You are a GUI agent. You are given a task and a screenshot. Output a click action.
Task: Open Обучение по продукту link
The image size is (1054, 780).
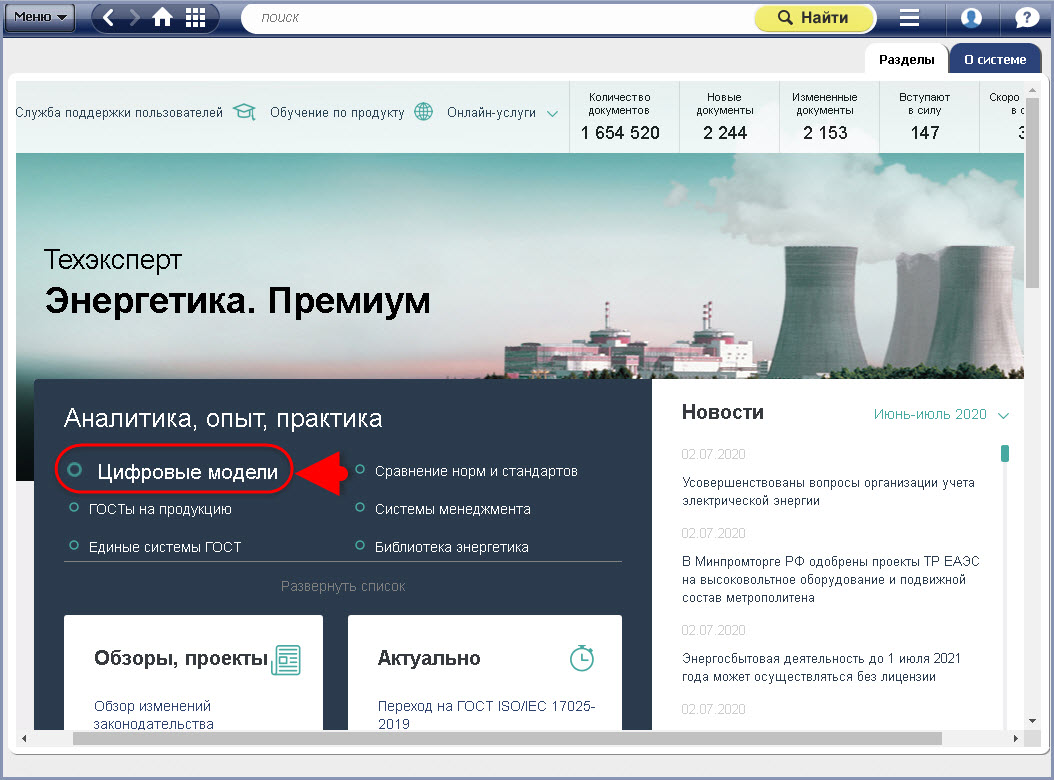click(x=337, y=112)
